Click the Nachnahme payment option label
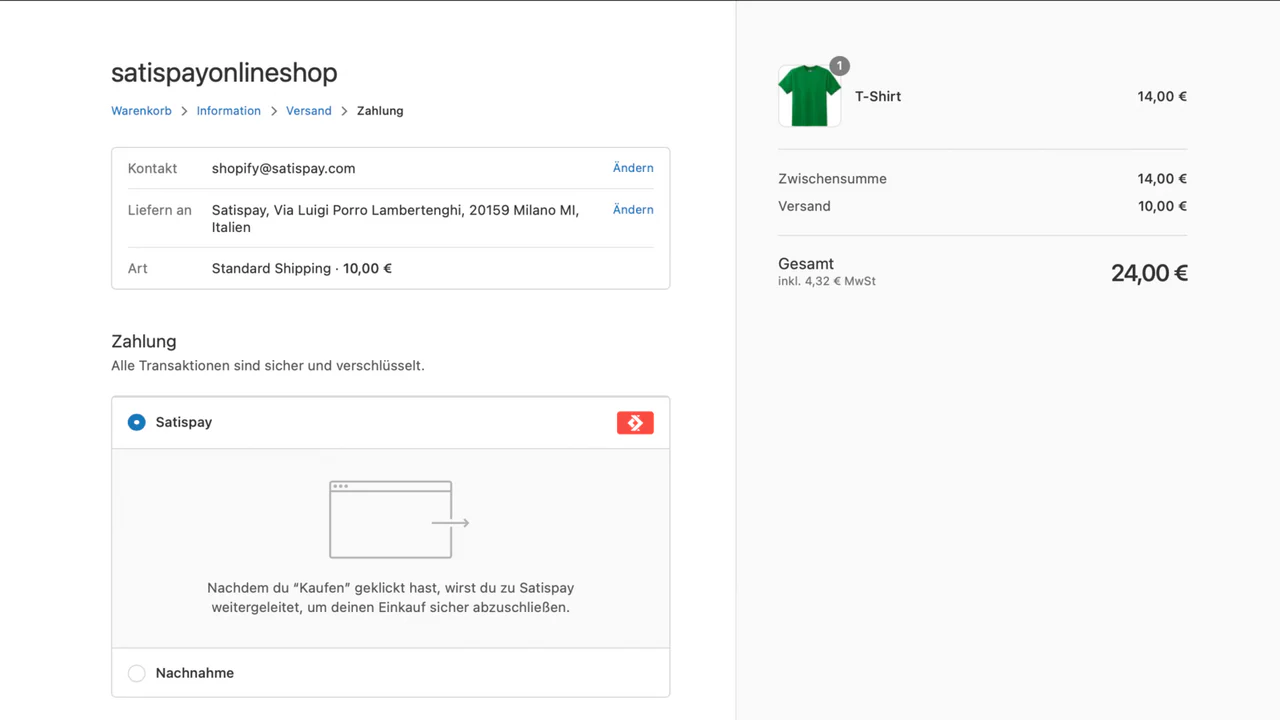1280x720 pixels. click(195, 674)
